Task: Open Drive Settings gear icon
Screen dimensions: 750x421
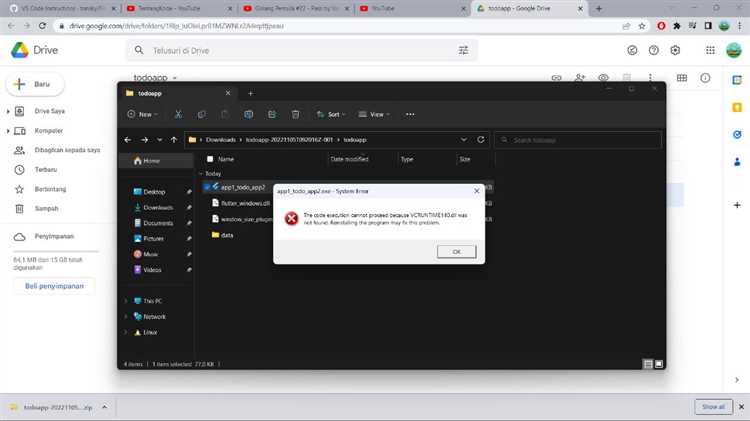Action: pos(675,50)
